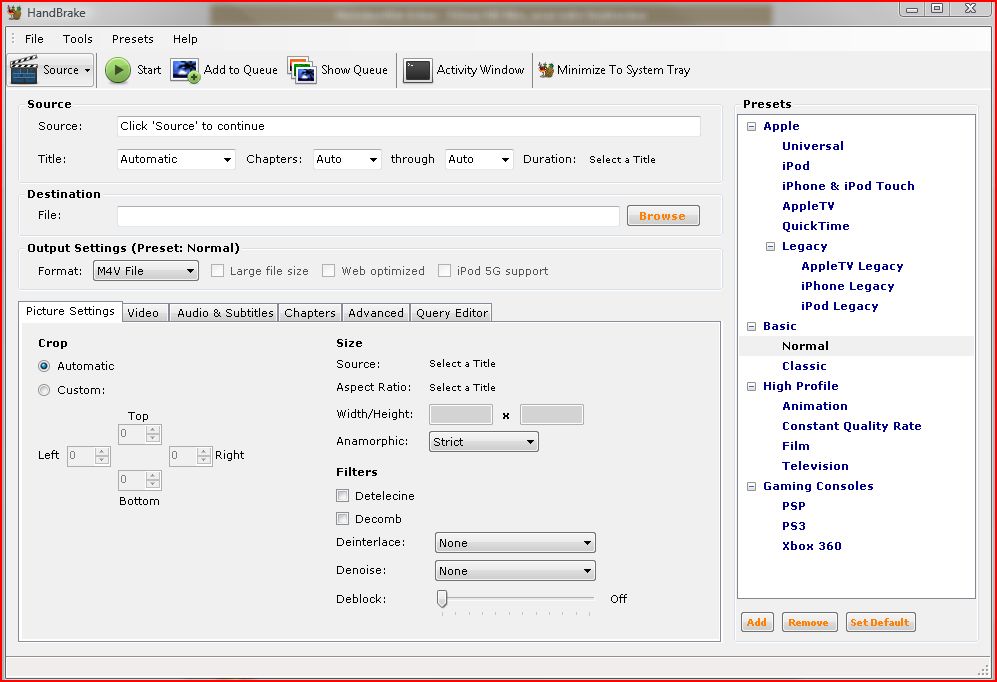
Task: Check the Detelecine filter
Action: (x=343, y=496)
